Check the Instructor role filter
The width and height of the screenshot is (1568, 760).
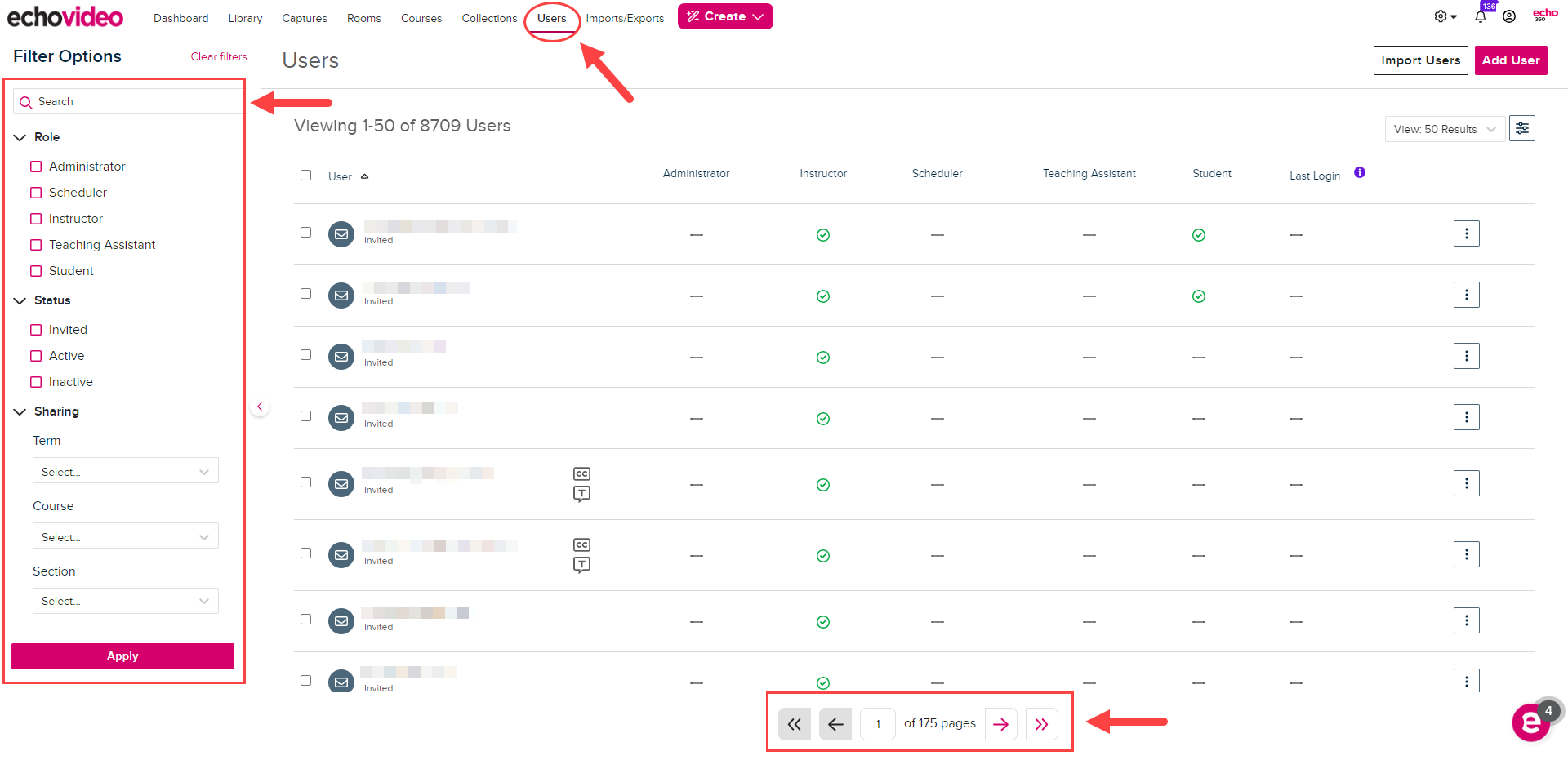click(36, 219)
